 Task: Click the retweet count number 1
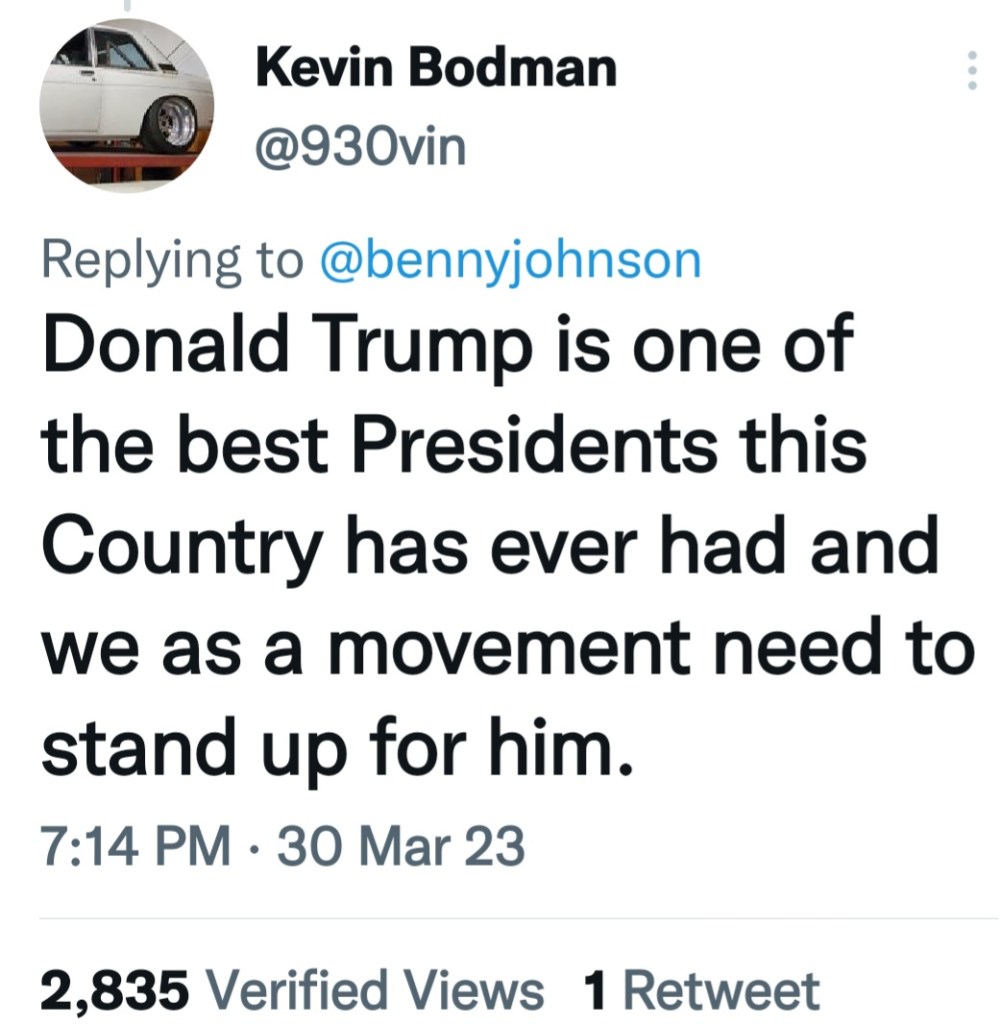point(596,989)
